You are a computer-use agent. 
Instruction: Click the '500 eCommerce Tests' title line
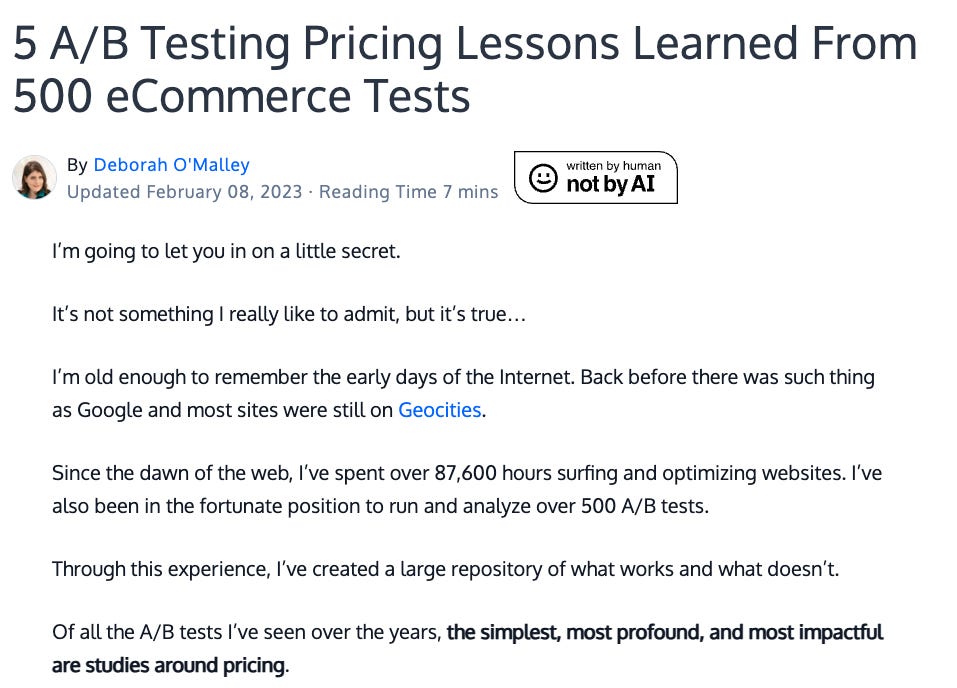coord(242,96)
